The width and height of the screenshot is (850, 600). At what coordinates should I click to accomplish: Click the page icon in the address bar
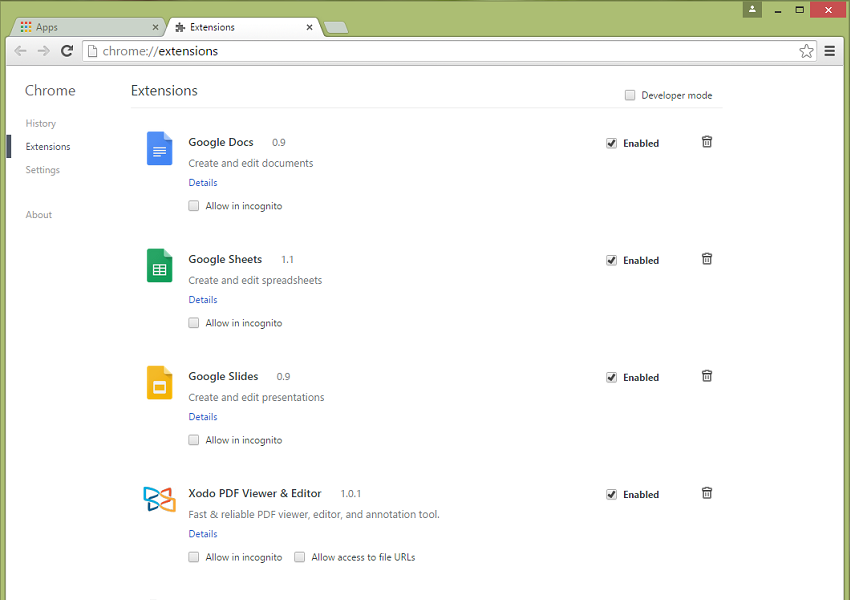[92, 51]
